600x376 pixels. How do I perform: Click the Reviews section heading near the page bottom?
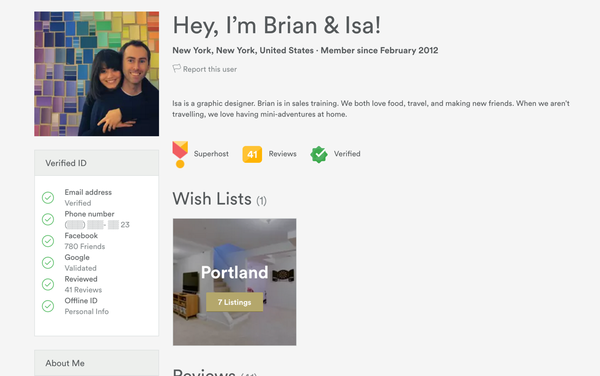pos(215,373)
